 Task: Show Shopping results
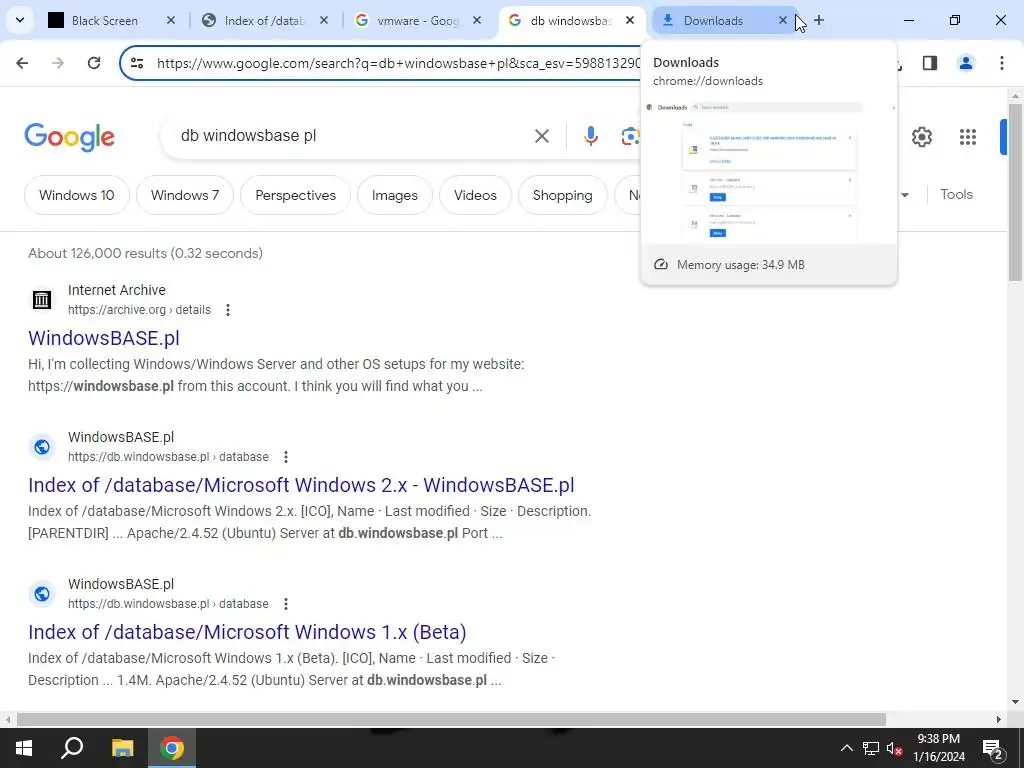(x=562, y=195)
